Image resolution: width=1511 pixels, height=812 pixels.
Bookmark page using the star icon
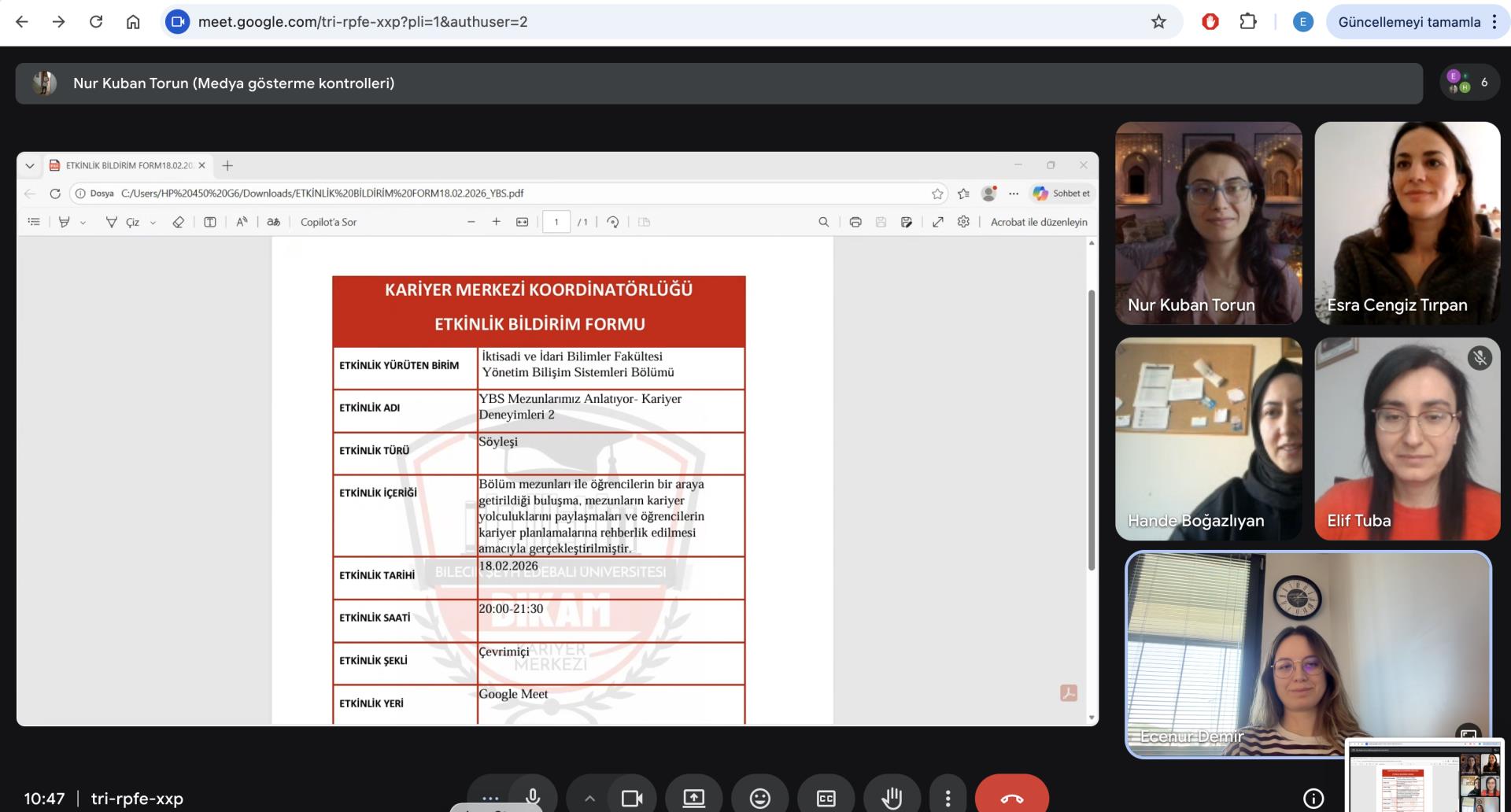1158,22
